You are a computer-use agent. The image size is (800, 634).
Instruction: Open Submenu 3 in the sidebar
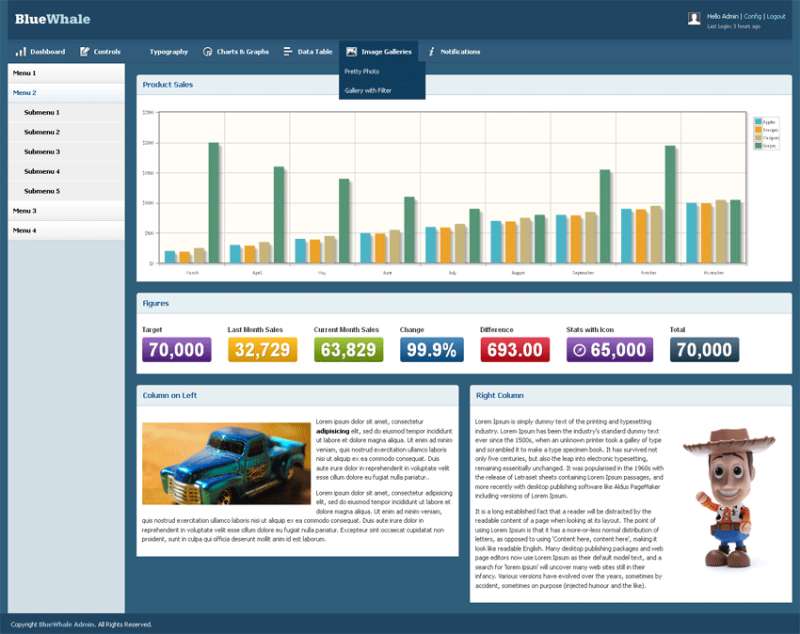(42, 152)
